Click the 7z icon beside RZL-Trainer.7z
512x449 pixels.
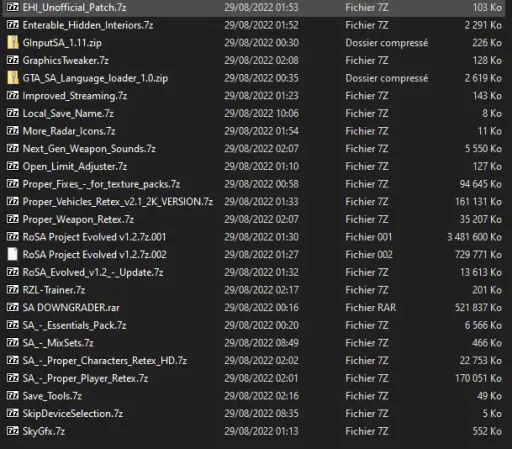tap(13, 290)
